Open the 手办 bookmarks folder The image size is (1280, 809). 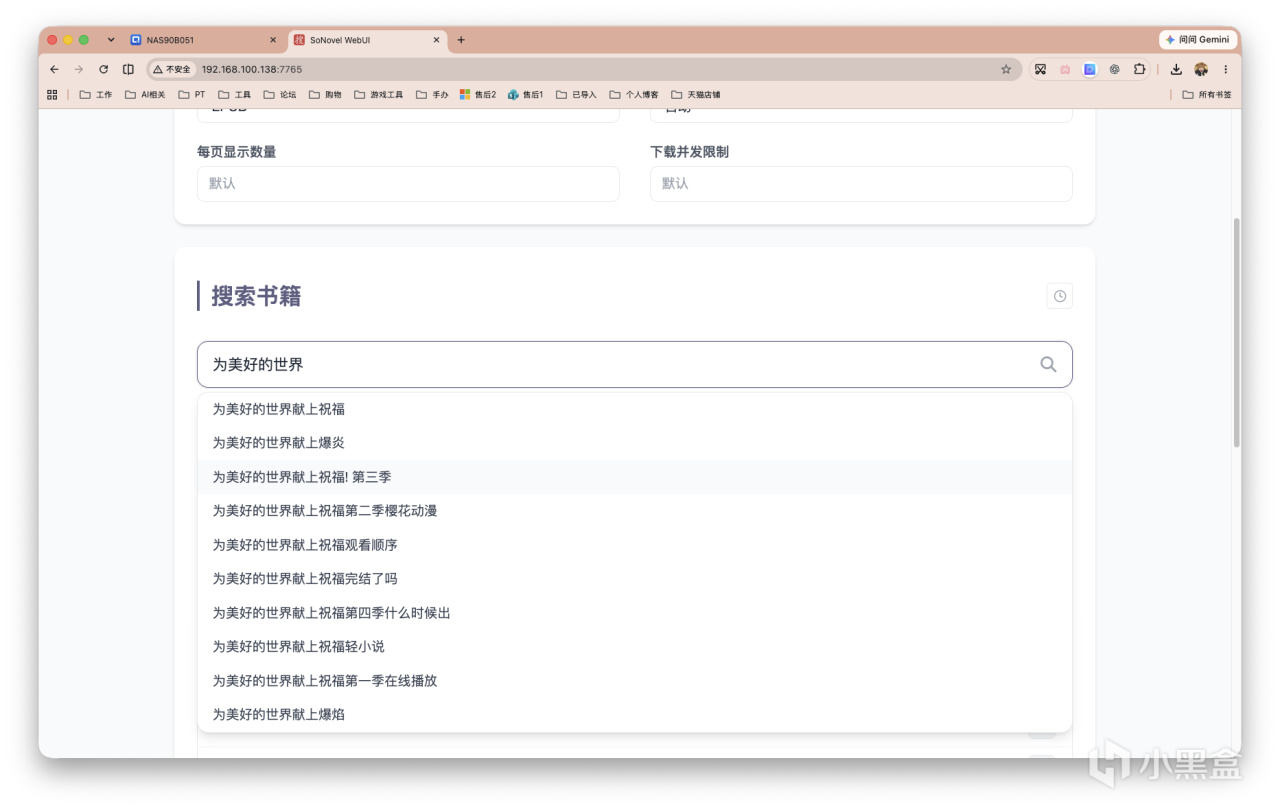432,94
